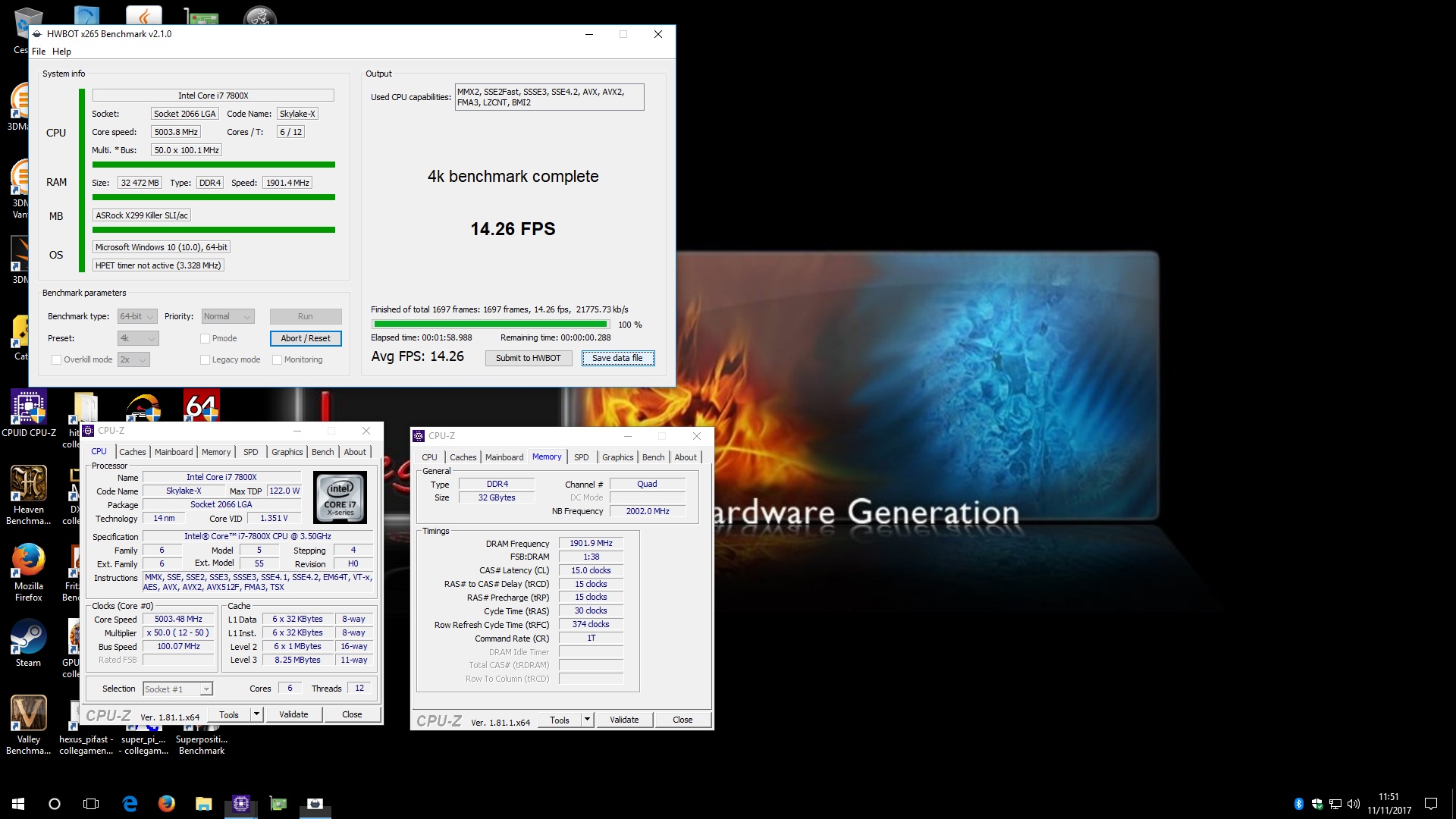This screenshot has width=1456, height=819.
Task: Launch Microsoft Edge from taskbar
Action: [130, 804]
